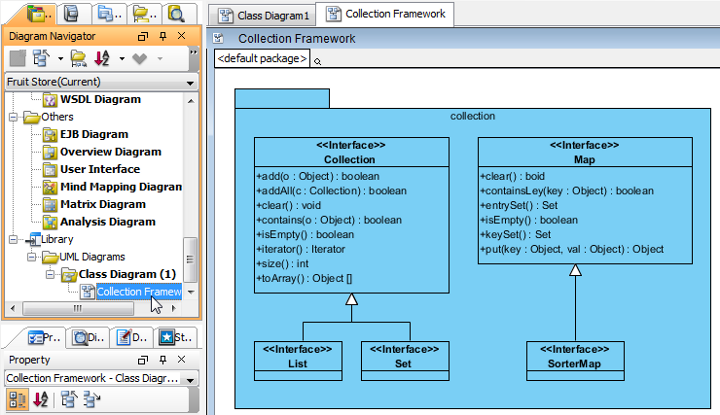Screen dimensions: 720x415
Task: Pin the Property panel
Action: (x=163, y=360)
